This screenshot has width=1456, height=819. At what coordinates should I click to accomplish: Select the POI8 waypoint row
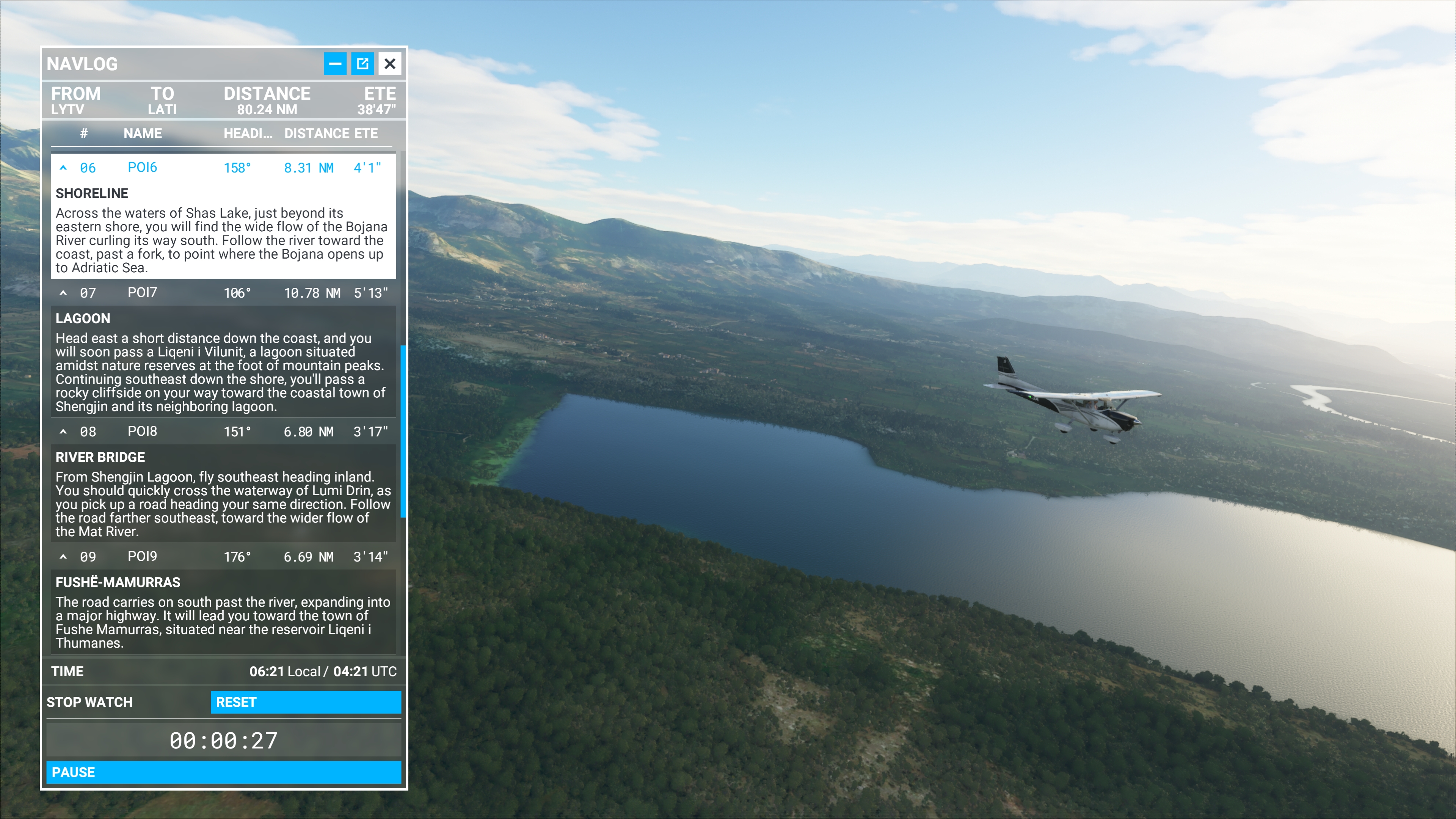(x=143, y=431)
